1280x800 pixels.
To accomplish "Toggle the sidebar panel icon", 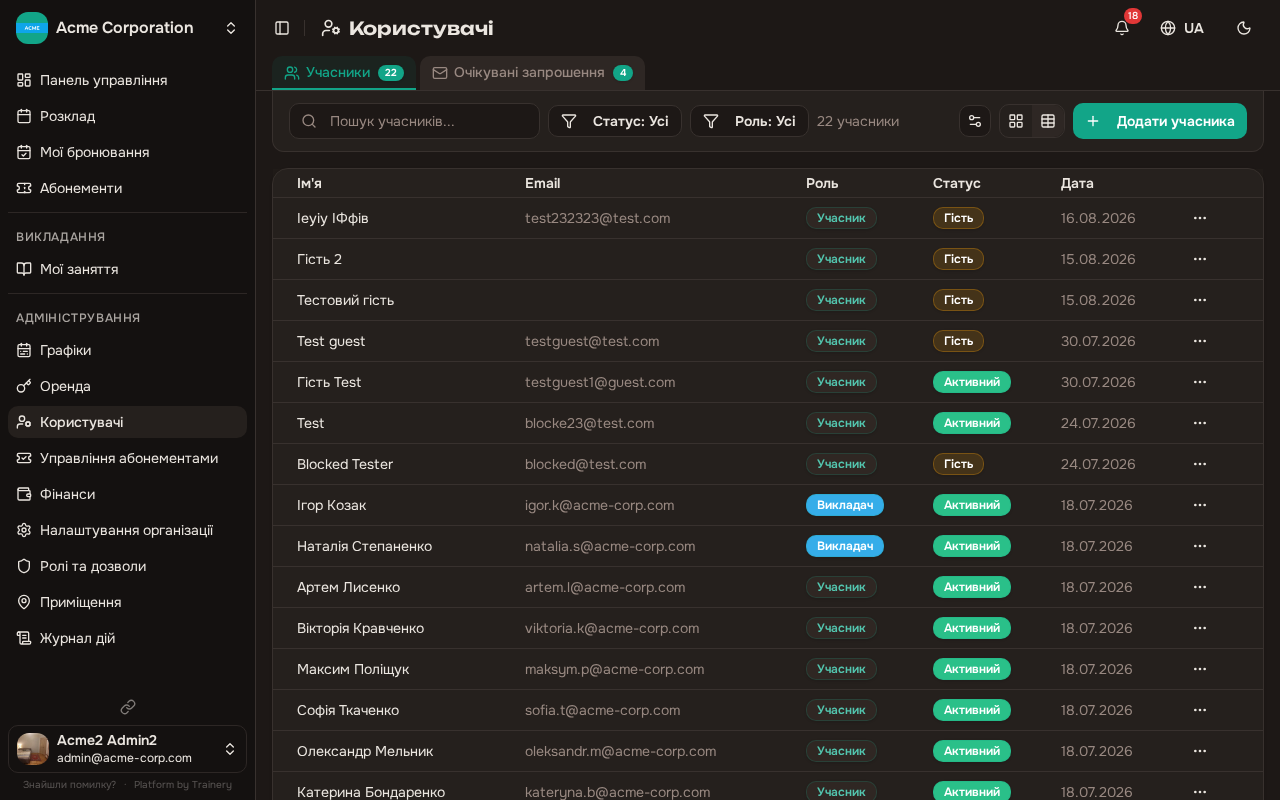I will [282, 28].
